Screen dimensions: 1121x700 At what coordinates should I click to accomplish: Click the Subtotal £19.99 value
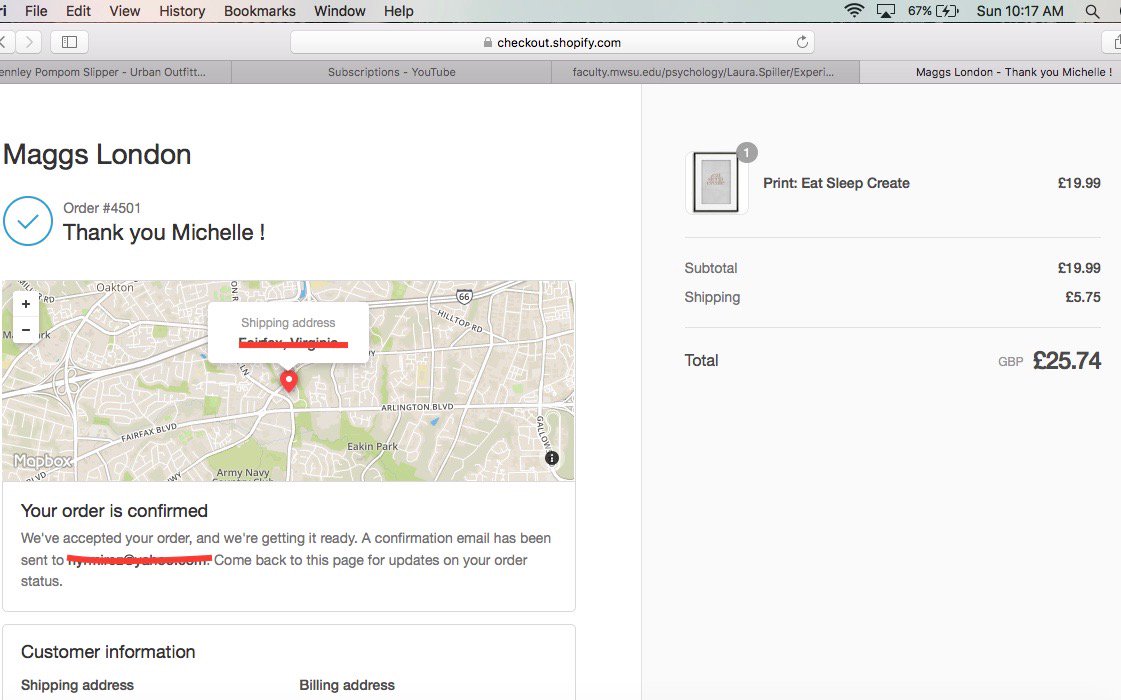click(x=1079, y=268)
